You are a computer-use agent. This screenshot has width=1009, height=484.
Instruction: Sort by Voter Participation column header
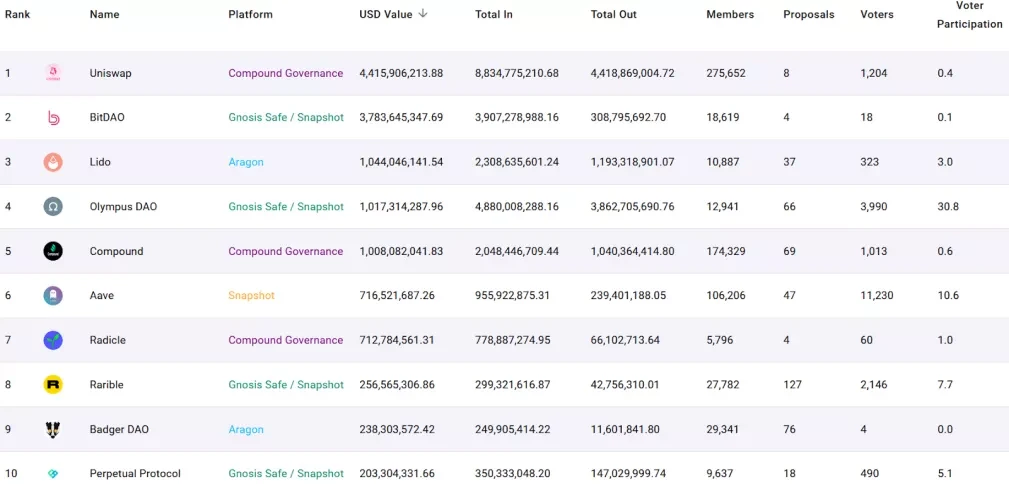[x=969, y=15]
